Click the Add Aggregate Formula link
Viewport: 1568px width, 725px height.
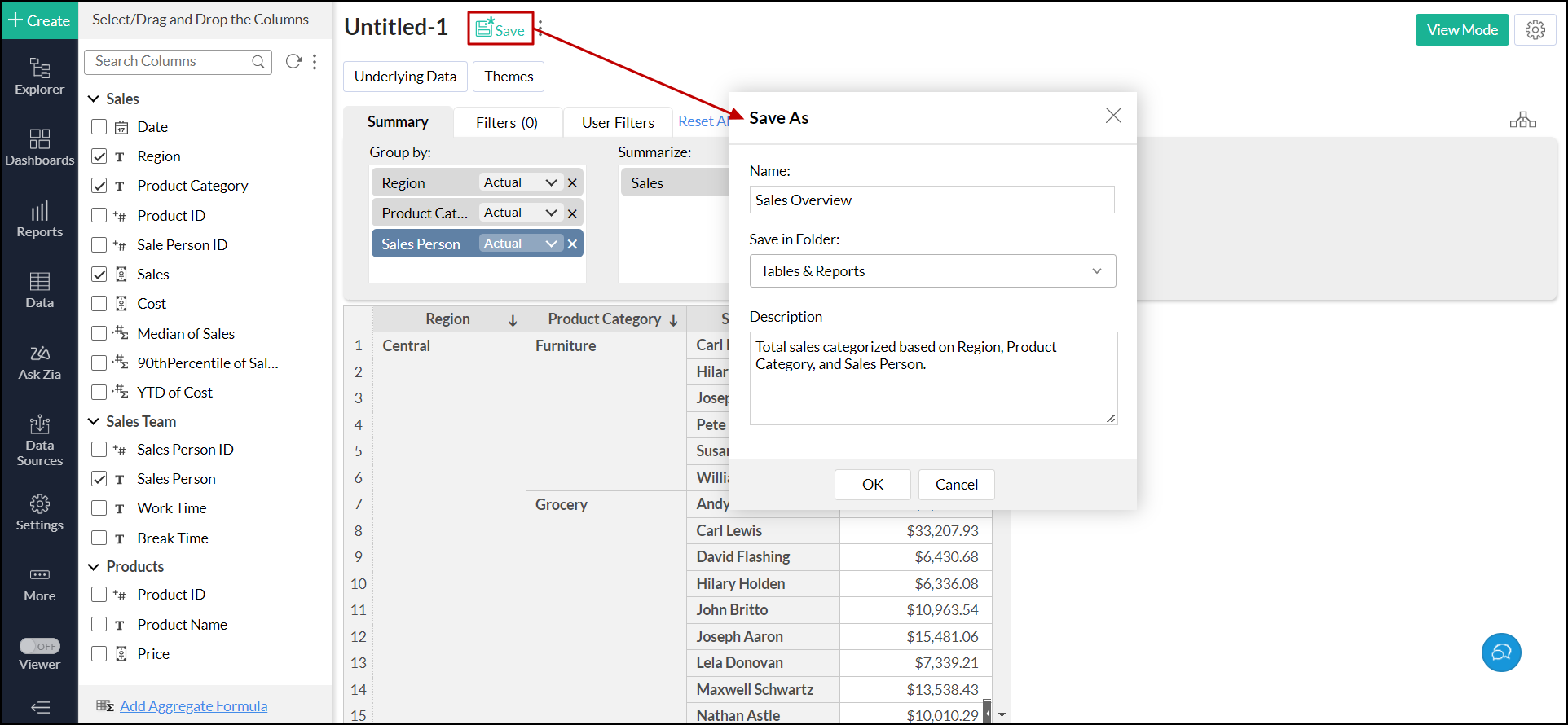[x=193, y=706]
